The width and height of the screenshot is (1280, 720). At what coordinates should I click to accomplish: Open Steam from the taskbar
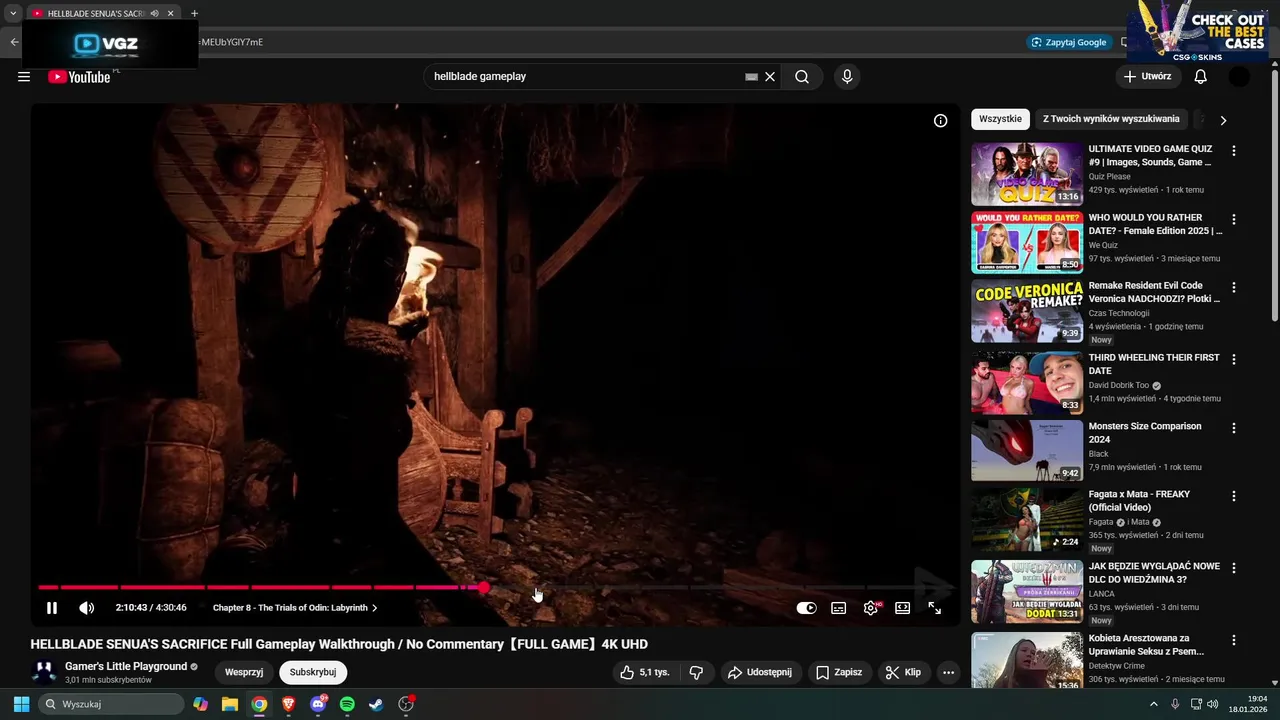pyautogui.click(x=376, y=704)
